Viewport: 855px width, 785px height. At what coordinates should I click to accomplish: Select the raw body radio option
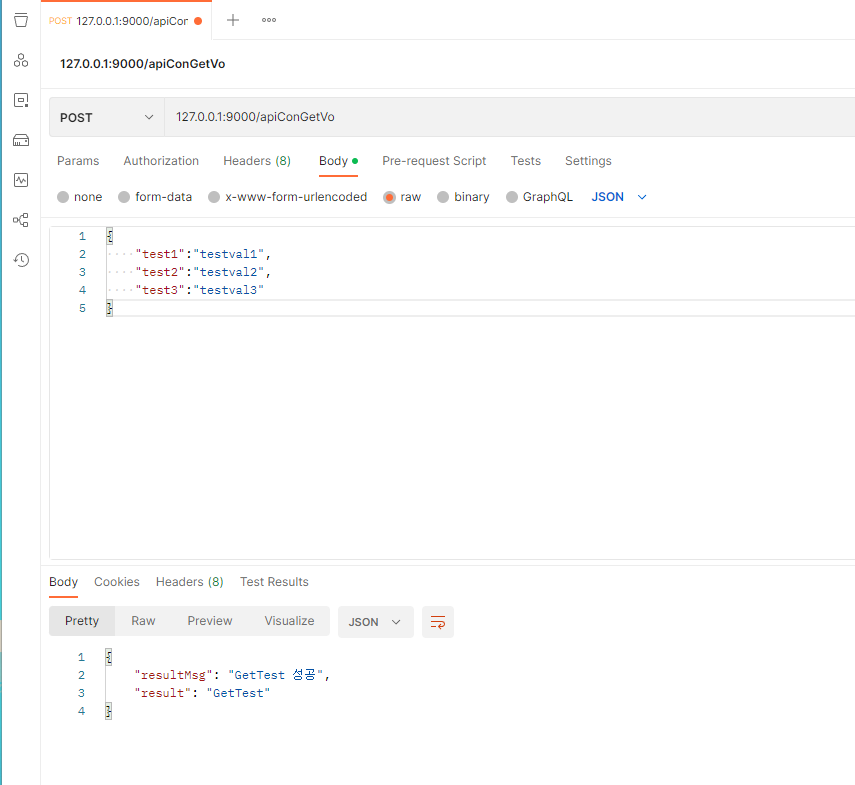tap(389, 197)
